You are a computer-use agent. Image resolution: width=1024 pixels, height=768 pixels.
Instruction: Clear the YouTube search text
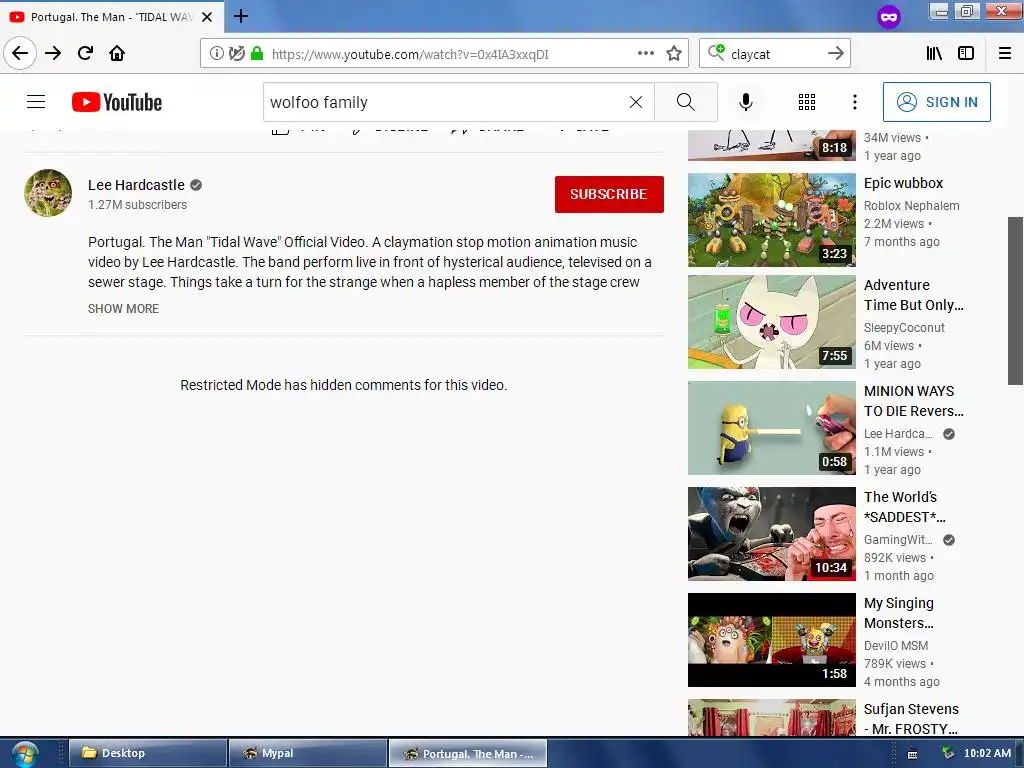click(635, 102)
